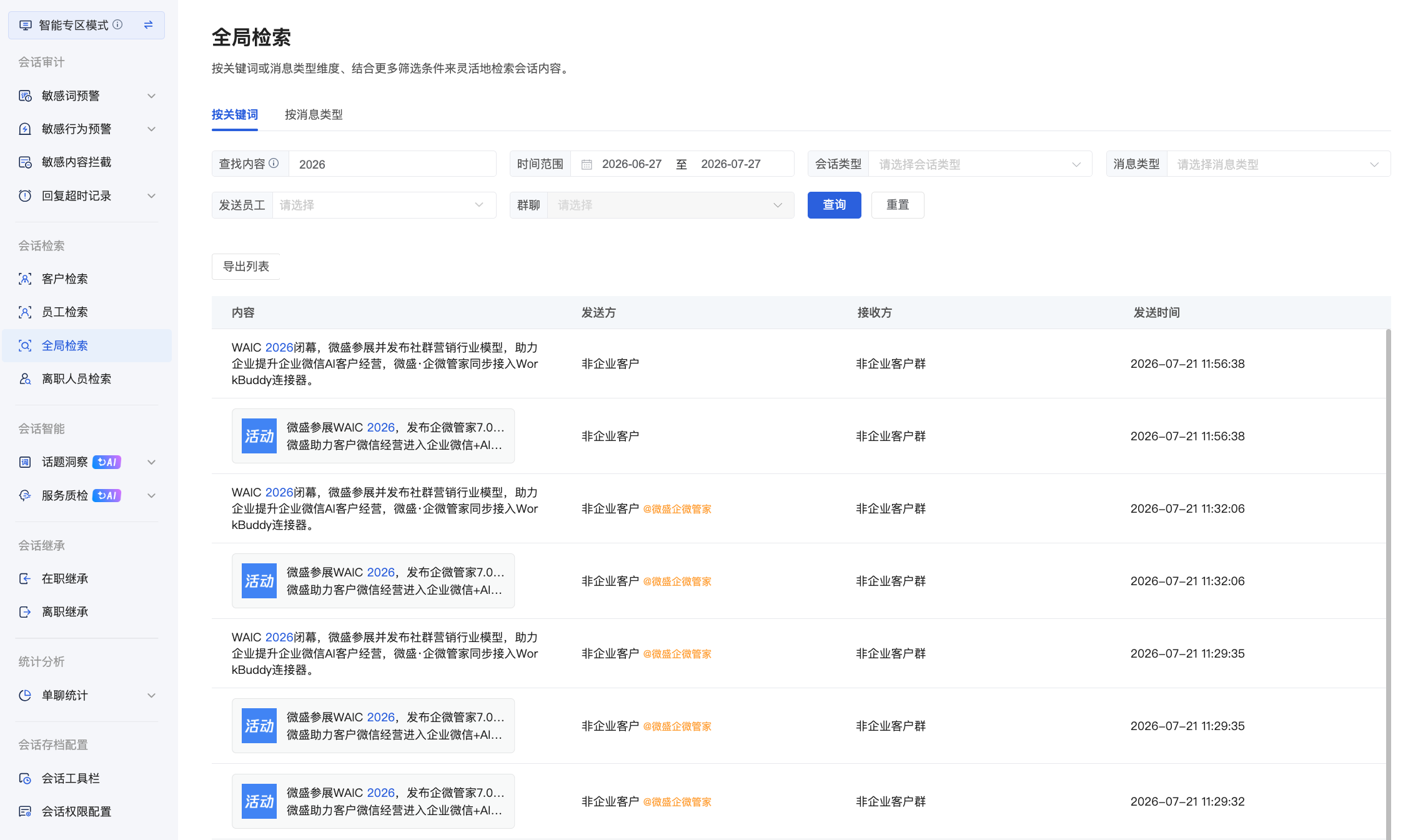Click the 发送时间 column header

(1156, 312)
